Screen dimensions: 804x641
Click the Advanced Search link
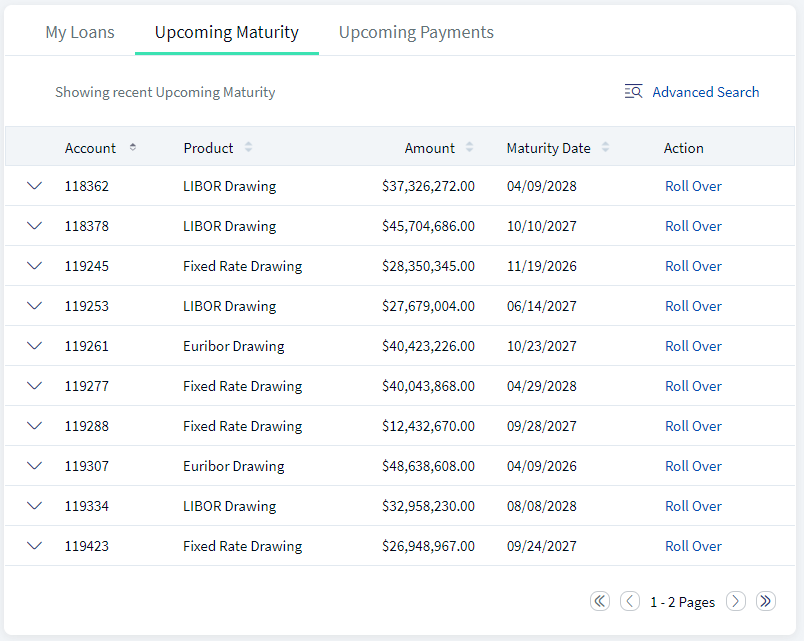(x=706, y=92)
